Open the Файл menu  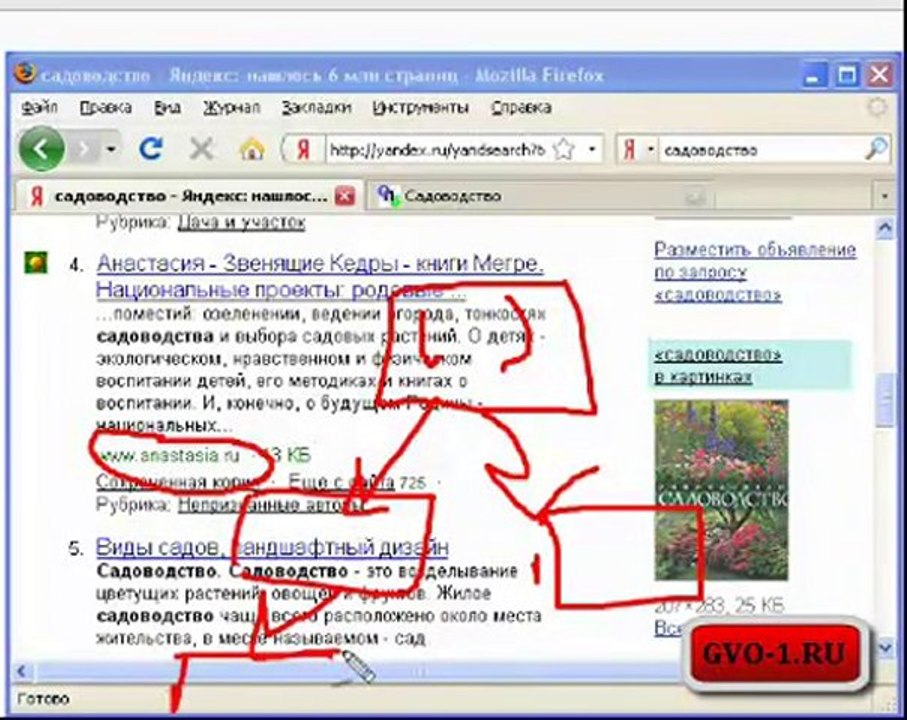coord(39,108)
